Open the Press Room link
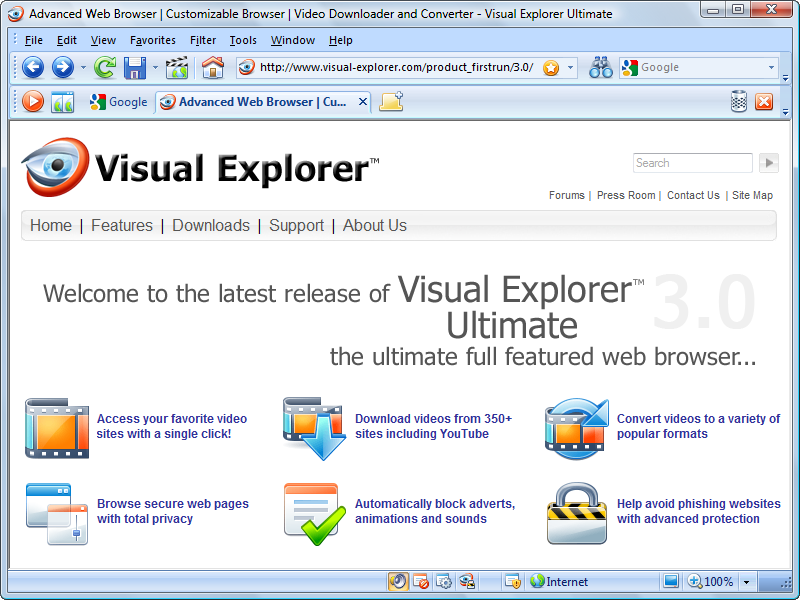Image resolution: width=800 pixels, height=600 pixels. (626, 195)
